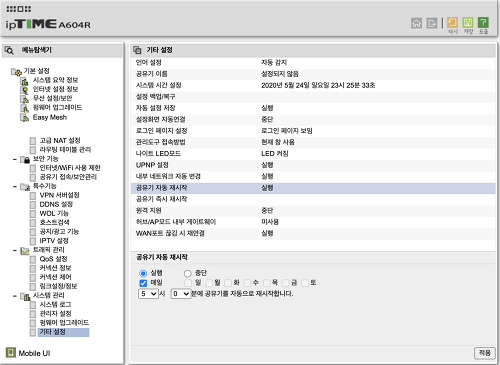
Task: Select the 공유기 자동 재시작 settings row
Action: click(x=313, y=188)
